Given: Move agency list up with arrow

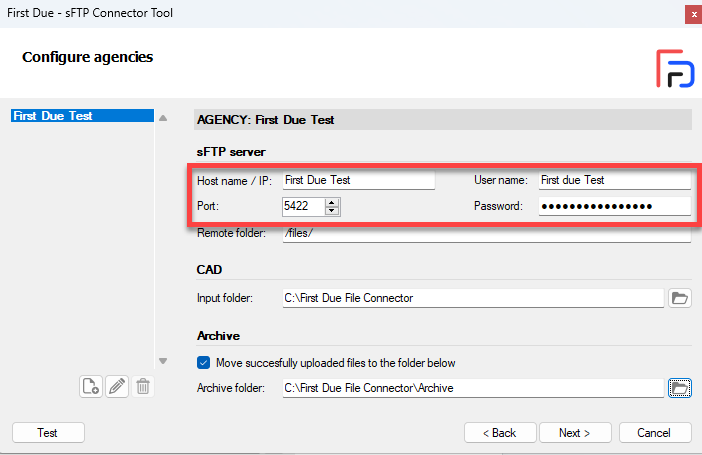Looking at the screenshot, I should click(163, 118).
